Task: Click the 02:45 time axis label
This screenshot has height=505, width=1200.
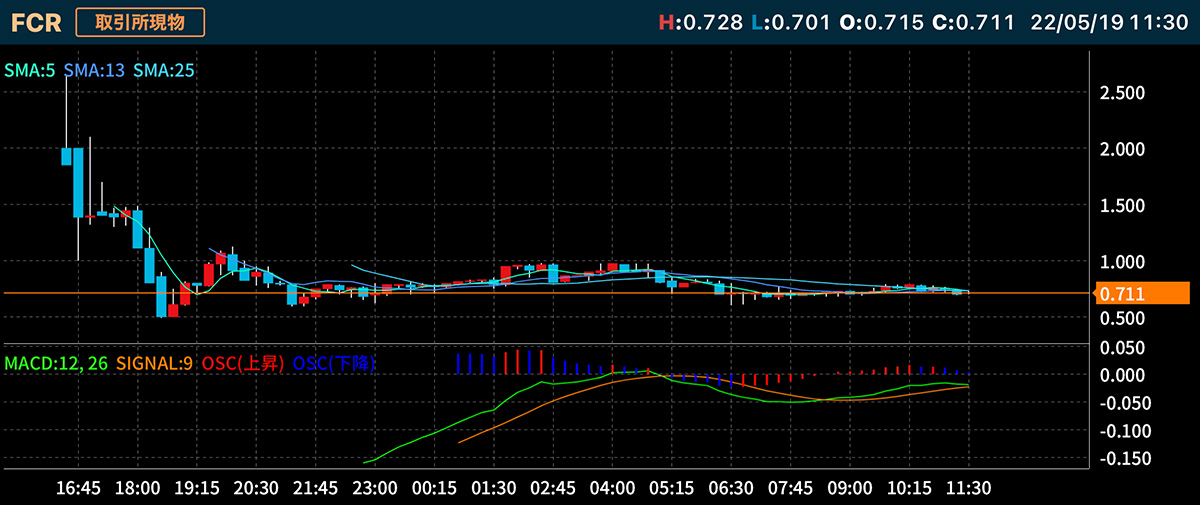Action: (553, 489)
